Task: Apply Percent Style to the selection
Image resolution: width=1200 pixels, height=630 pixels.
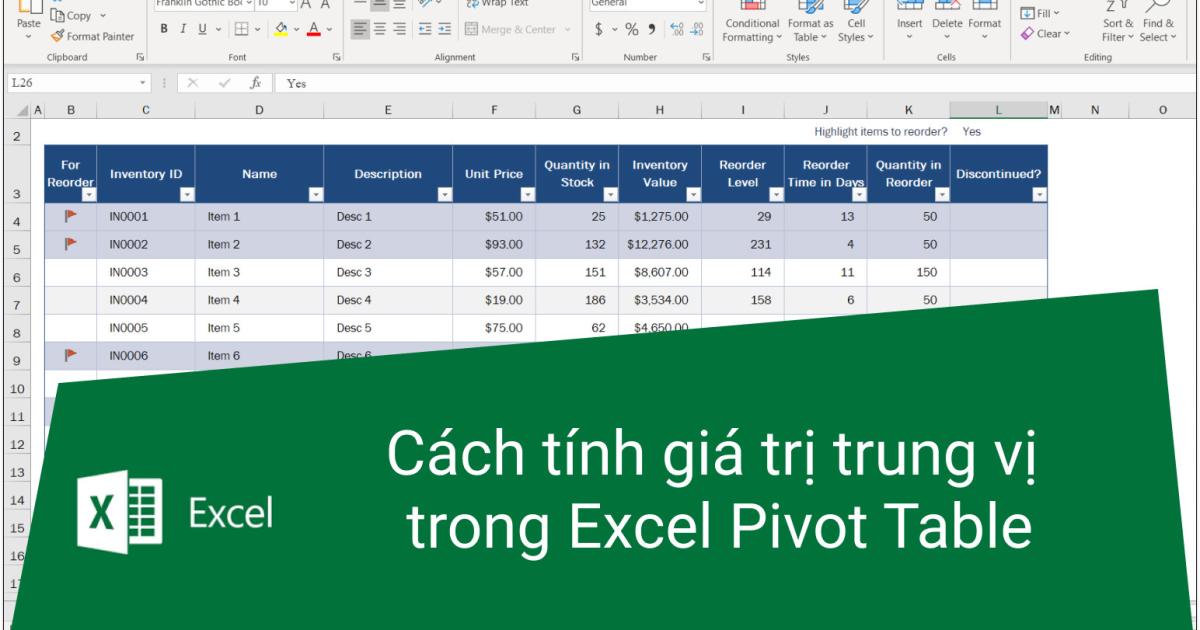Action: [632, 29]
